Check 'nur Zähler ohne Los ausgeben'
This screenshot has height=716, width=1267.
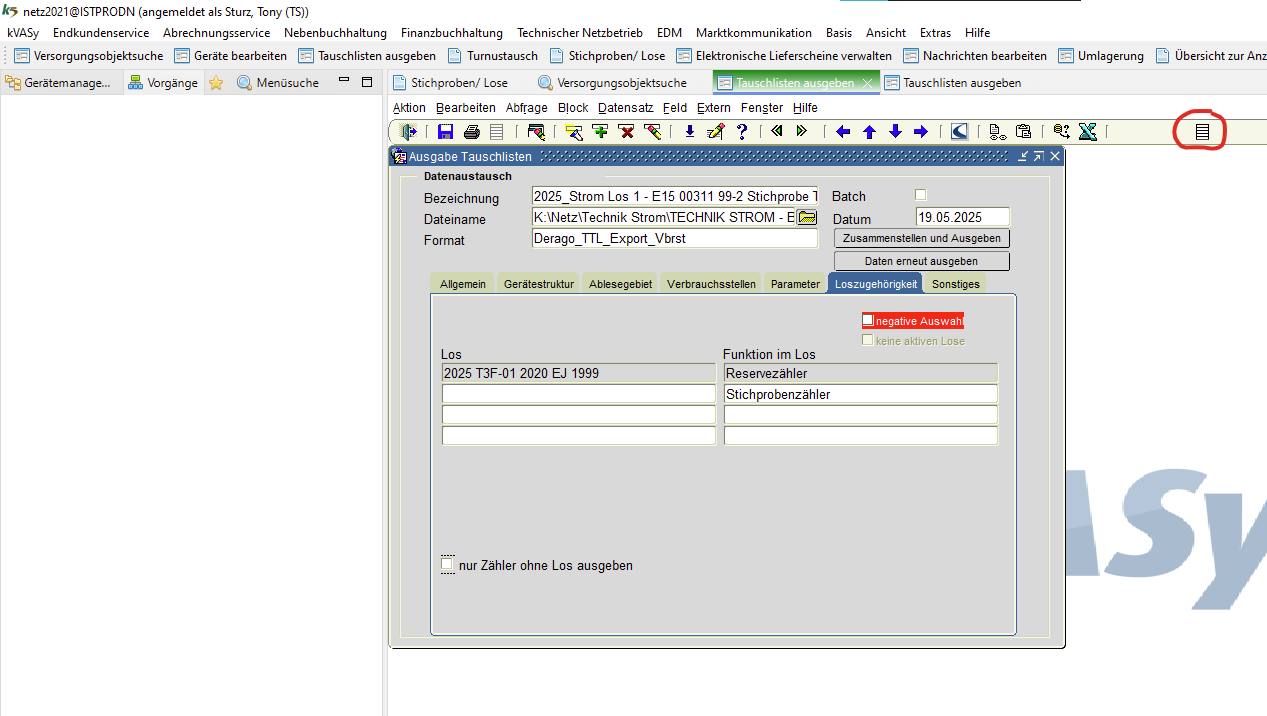pos(447,565)
